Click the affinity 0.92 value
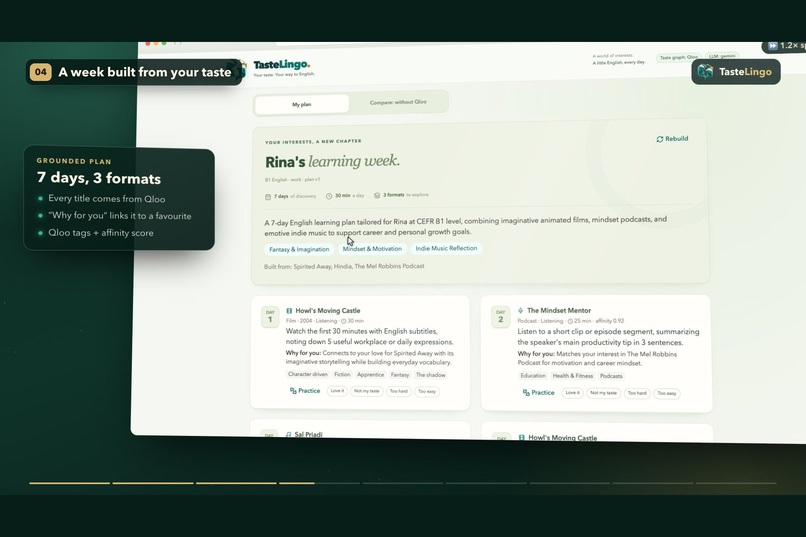806x537 pixels. point(610,321)
